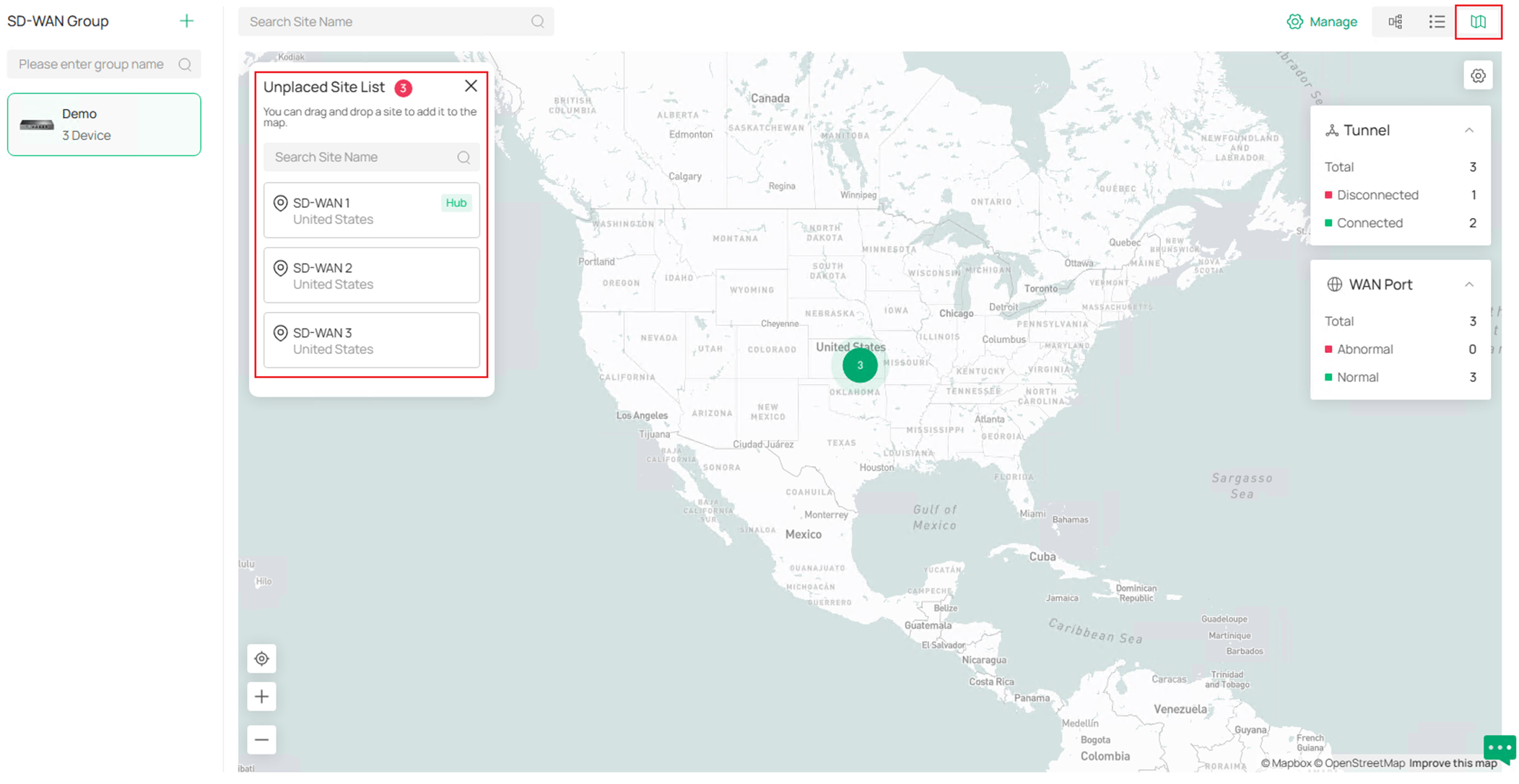
Task: Collapse the WAN Port panel
Action: (1470, 284)
